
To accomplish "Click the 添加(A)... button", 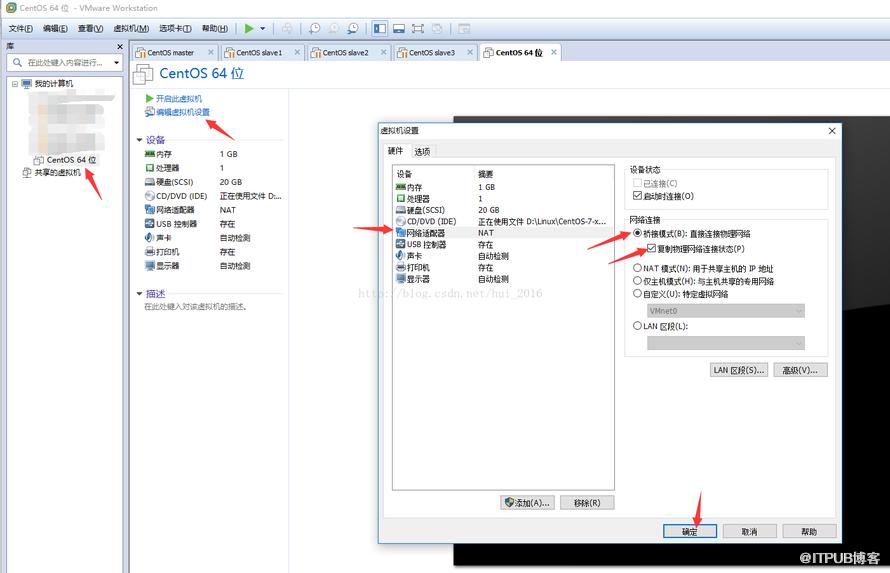I will [x=527, y=503].
